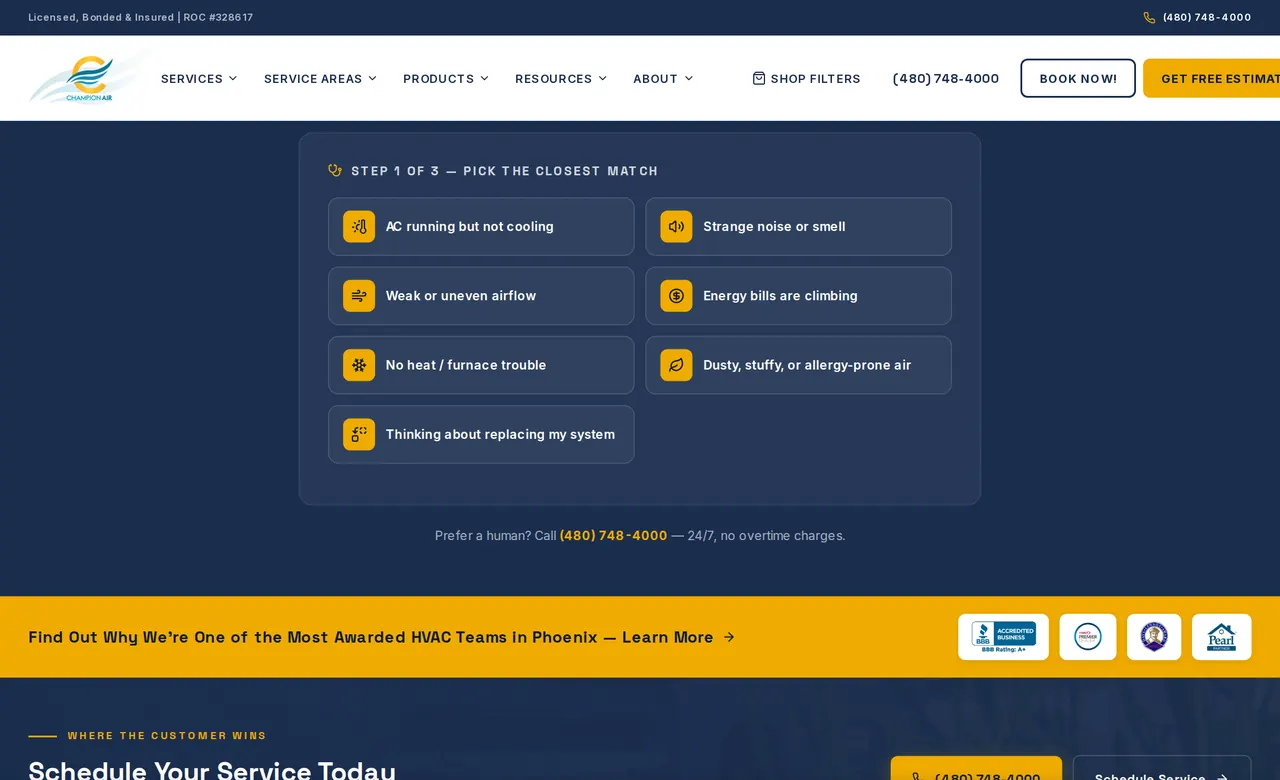Expand the Products chevron
The height and width of the screenshot is (780, 1280).
coord(484,78)
